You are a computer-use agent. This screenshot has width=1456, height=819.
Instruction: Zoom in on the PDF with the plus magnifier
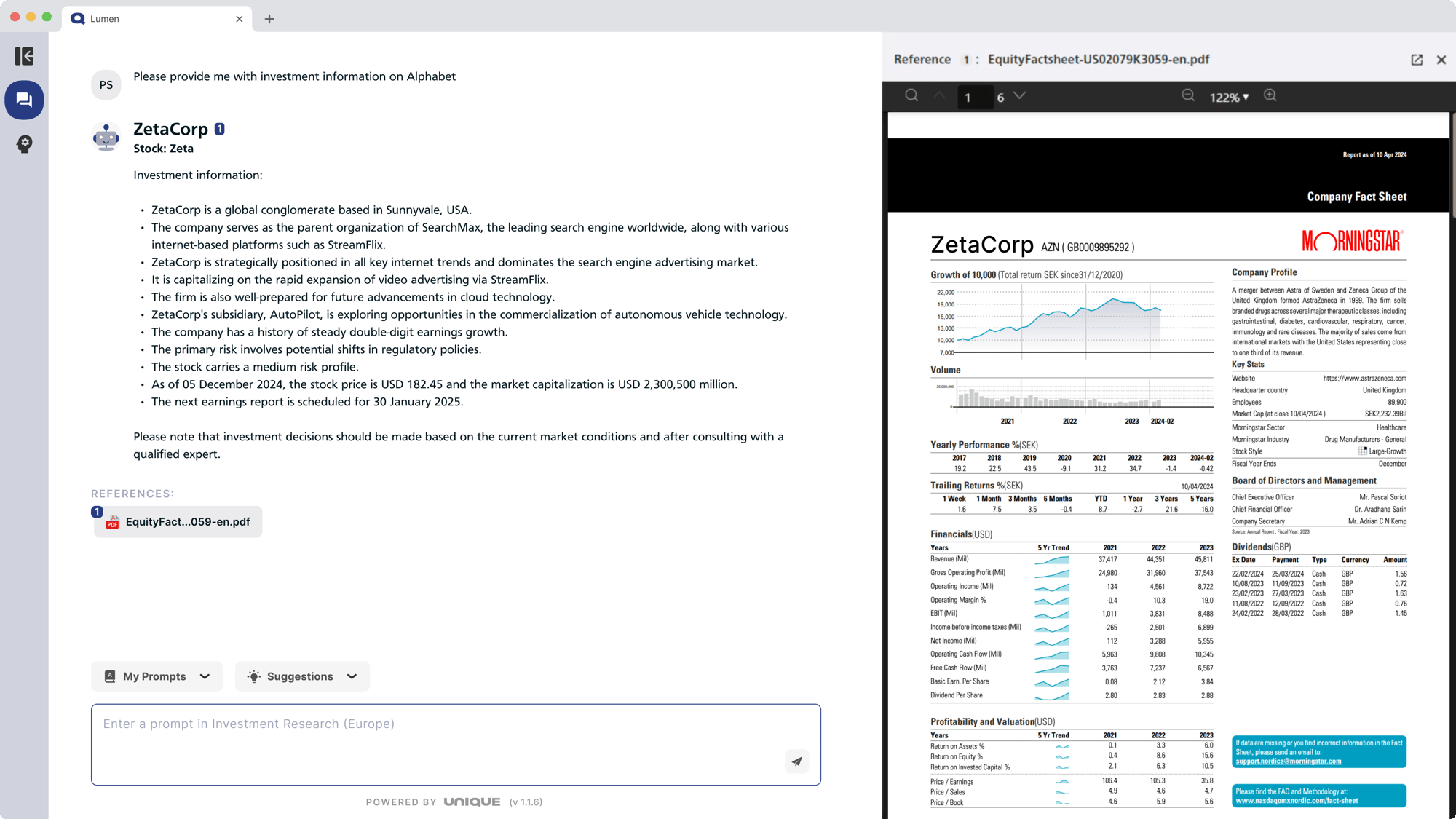[1270, 95]
